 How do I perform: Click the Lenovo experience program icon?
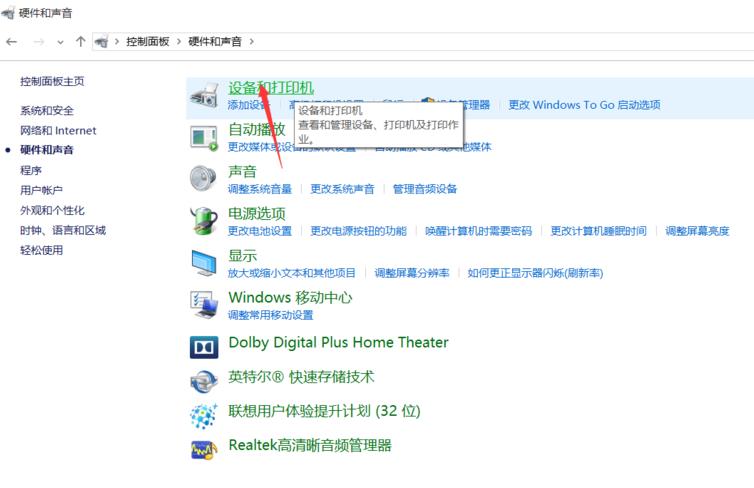click(x=204, y=416)
